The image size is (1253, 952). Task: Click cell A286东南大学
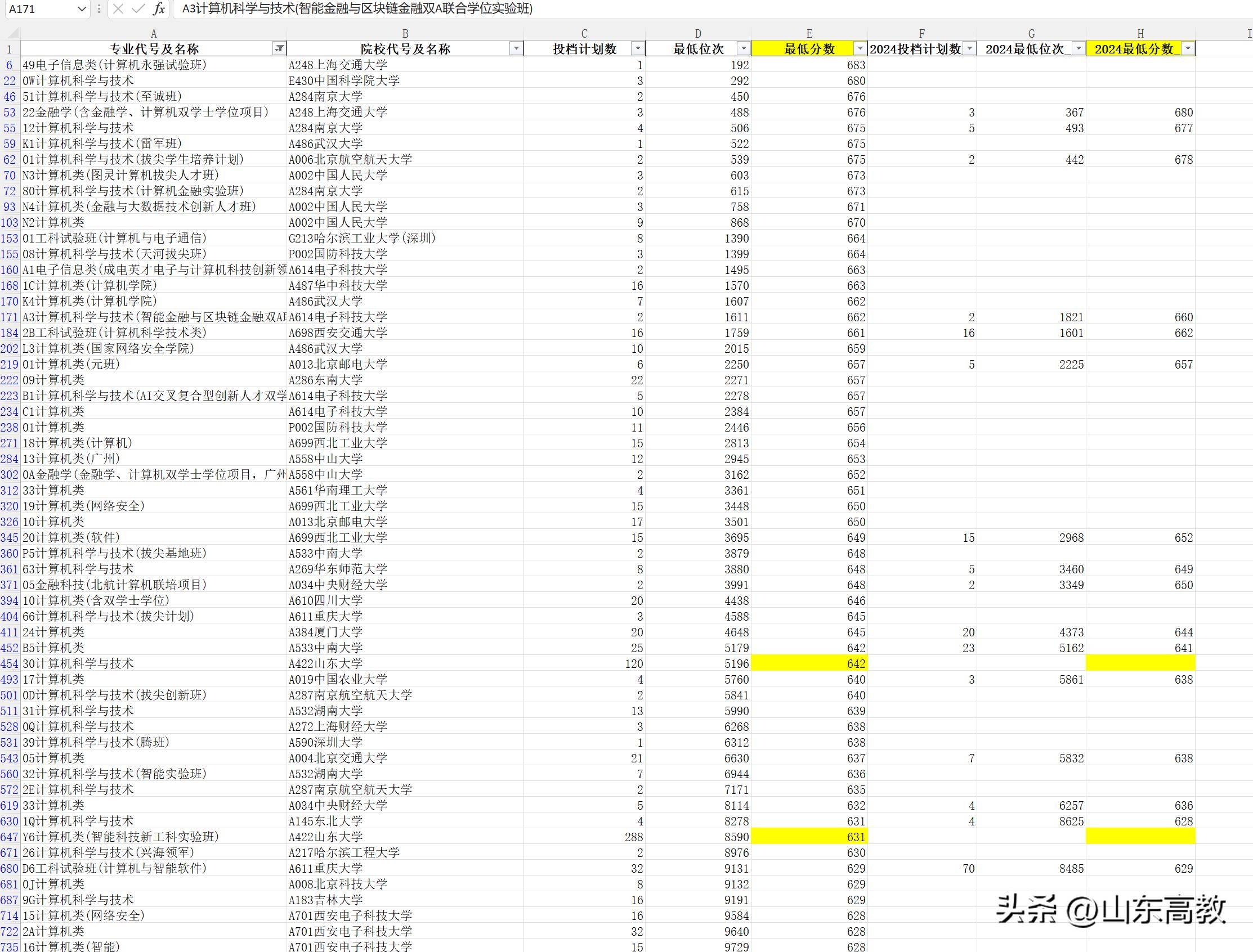tap(405, 380)
